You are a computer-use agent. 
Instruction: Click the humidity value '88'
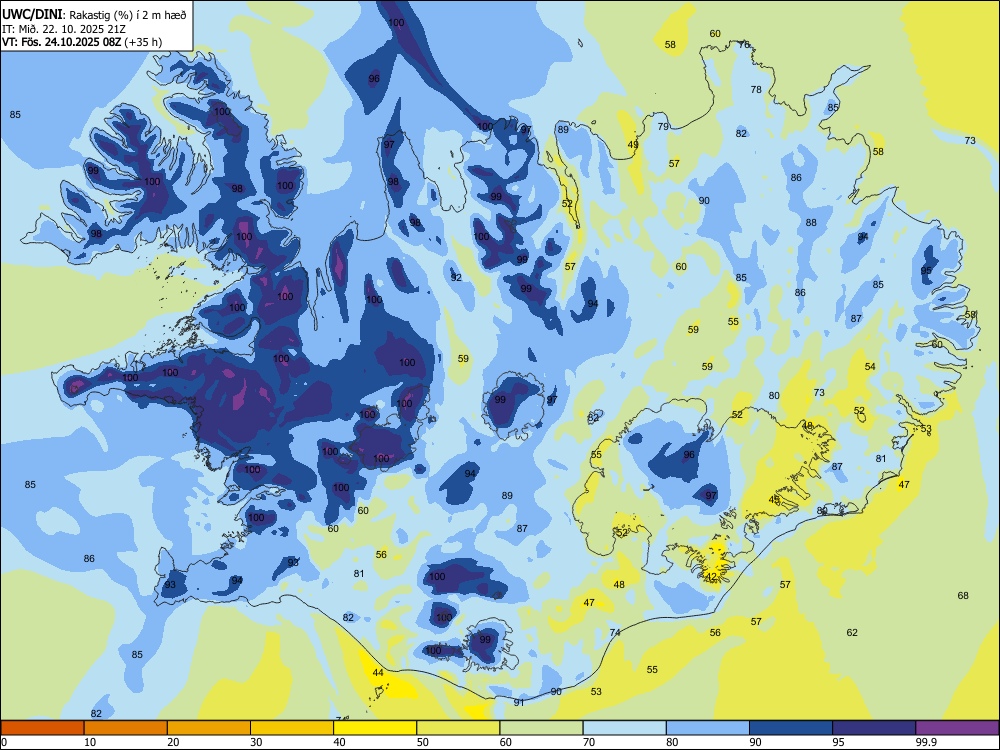(x=811, y=223)
